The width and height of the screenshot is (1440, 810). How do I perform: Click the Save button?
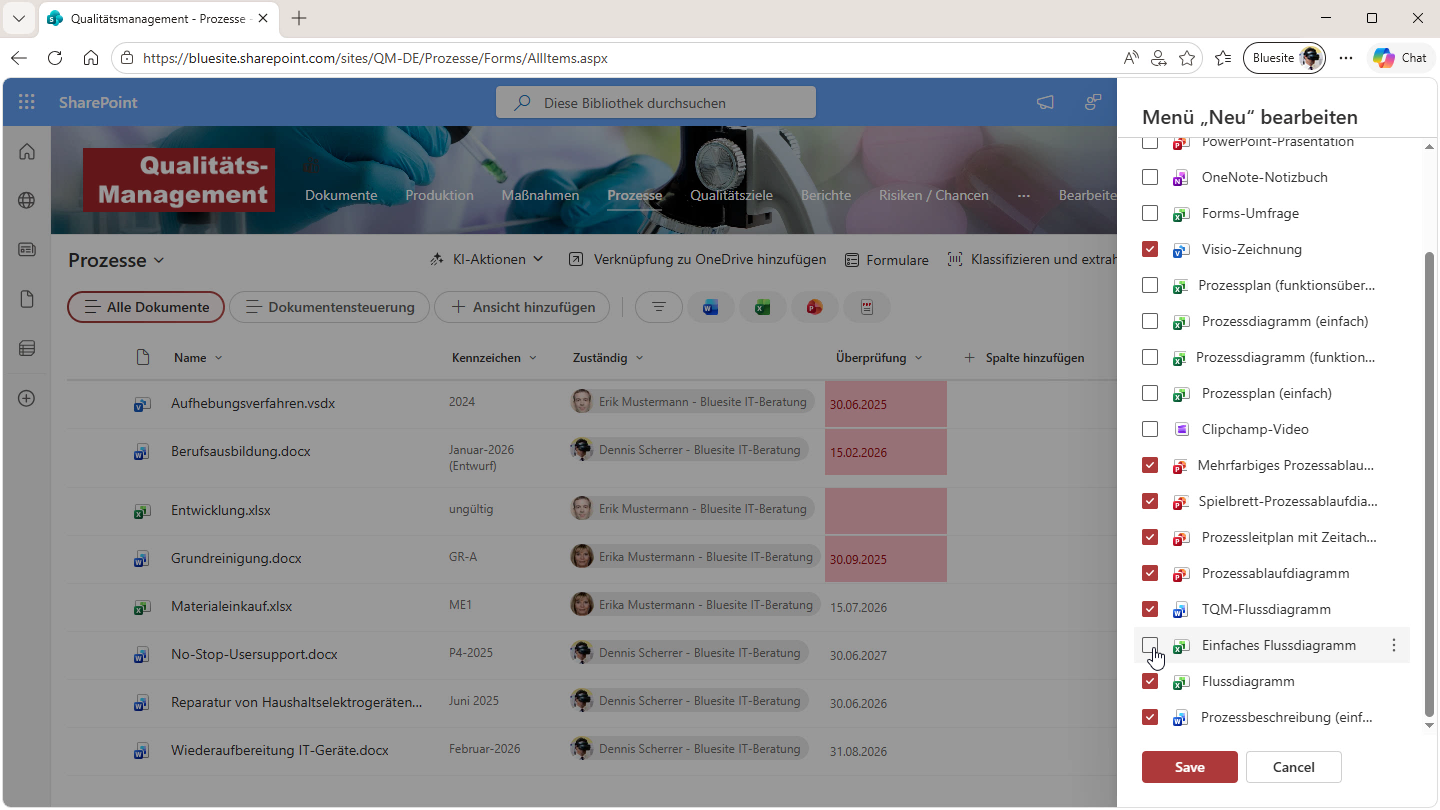click(1189, 767)
